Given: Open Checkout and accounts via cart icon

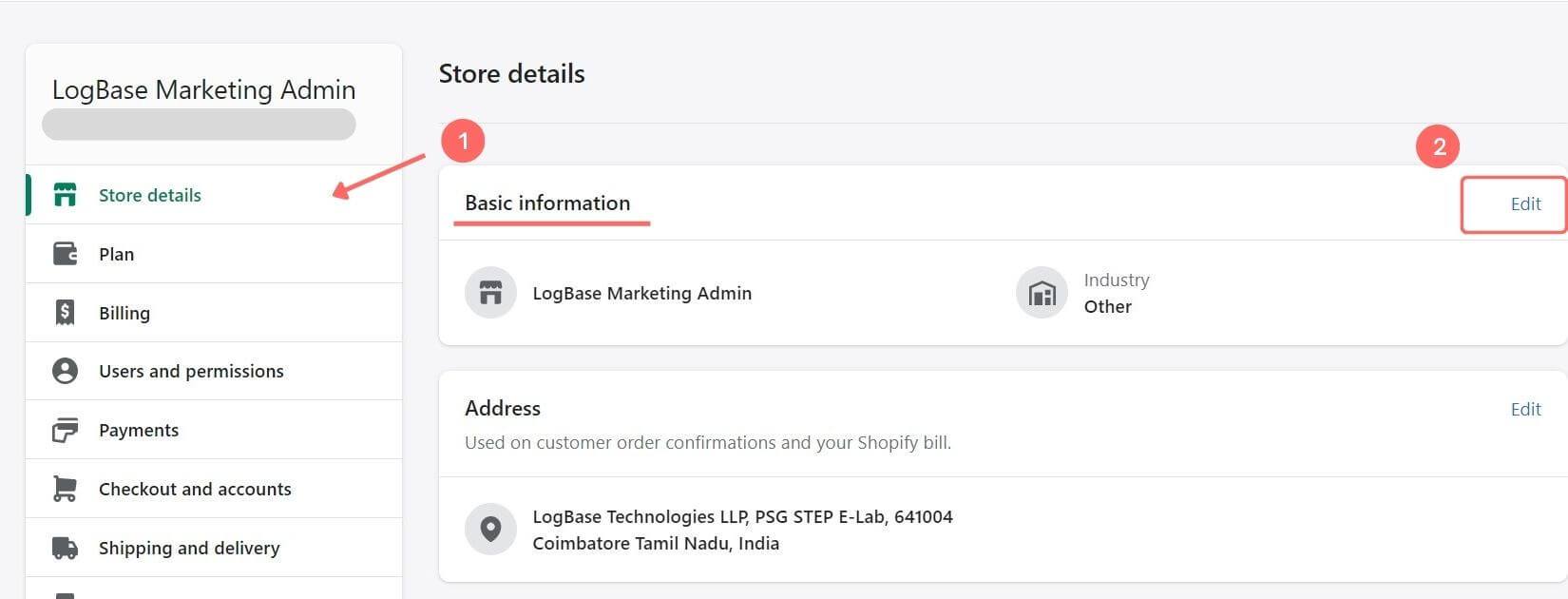Looking at the screenshot, I should (65, 489).
